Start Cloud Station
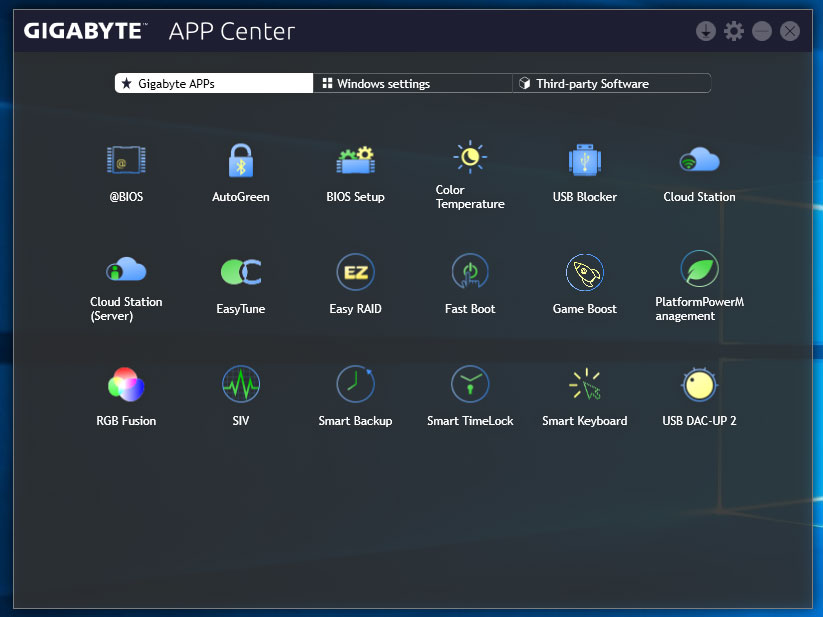 tap(699, 160)
